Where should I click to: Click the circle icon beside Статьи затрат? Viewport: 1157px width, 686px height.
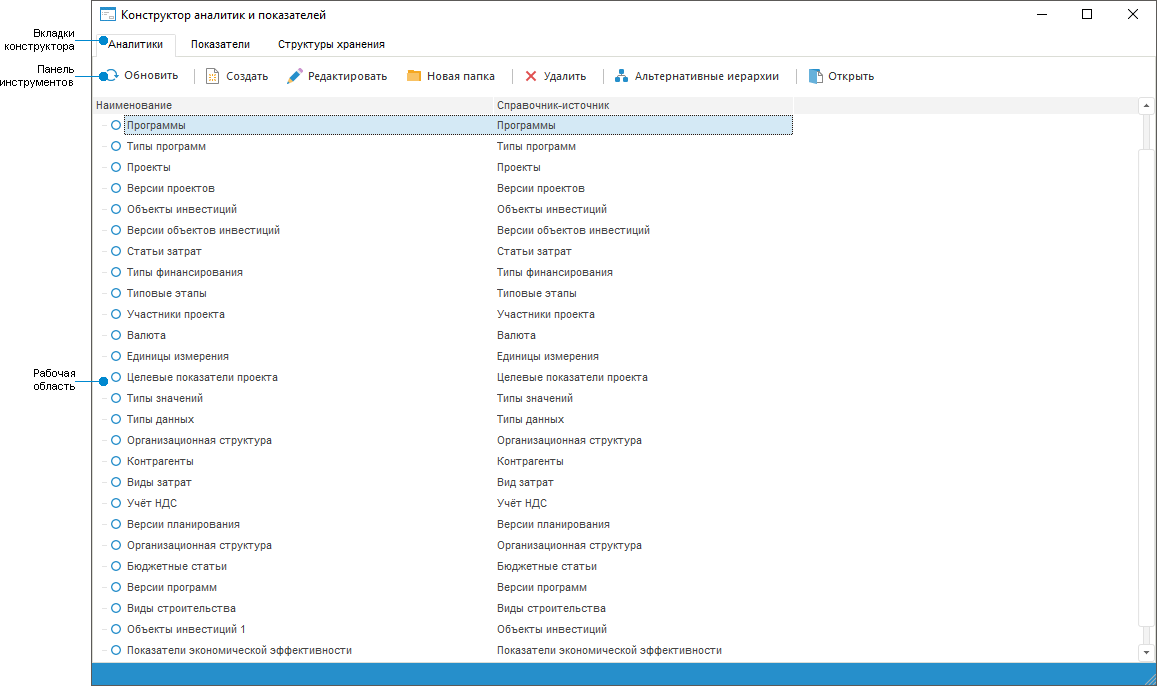pyautogui.click(x=116, y=252)
